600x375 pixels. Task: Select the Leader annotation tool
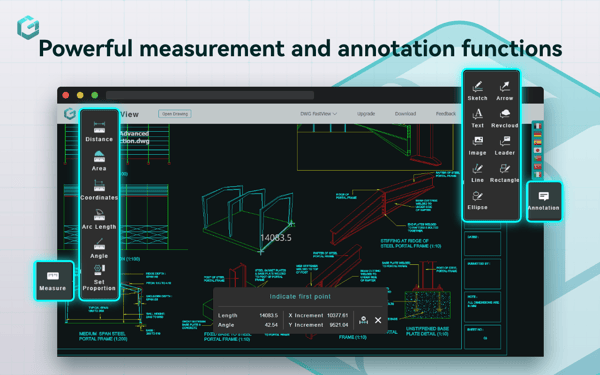[504, 145]
